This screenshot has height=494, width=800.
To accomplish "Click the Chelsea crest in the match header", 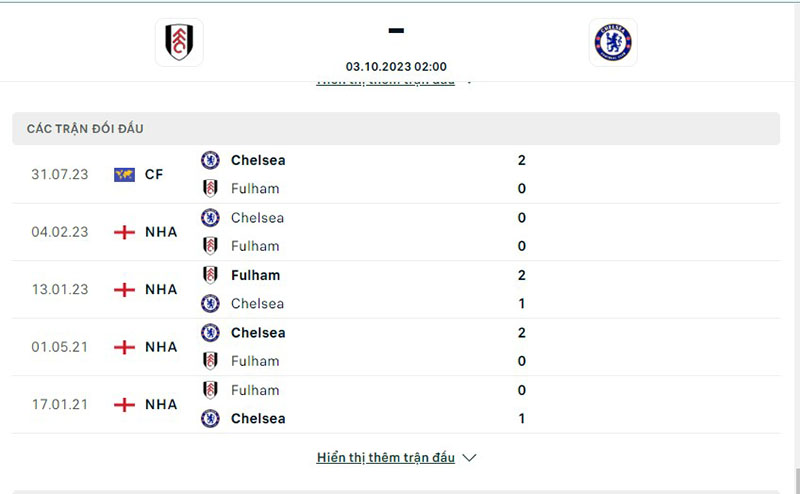I will click(612, 42).
